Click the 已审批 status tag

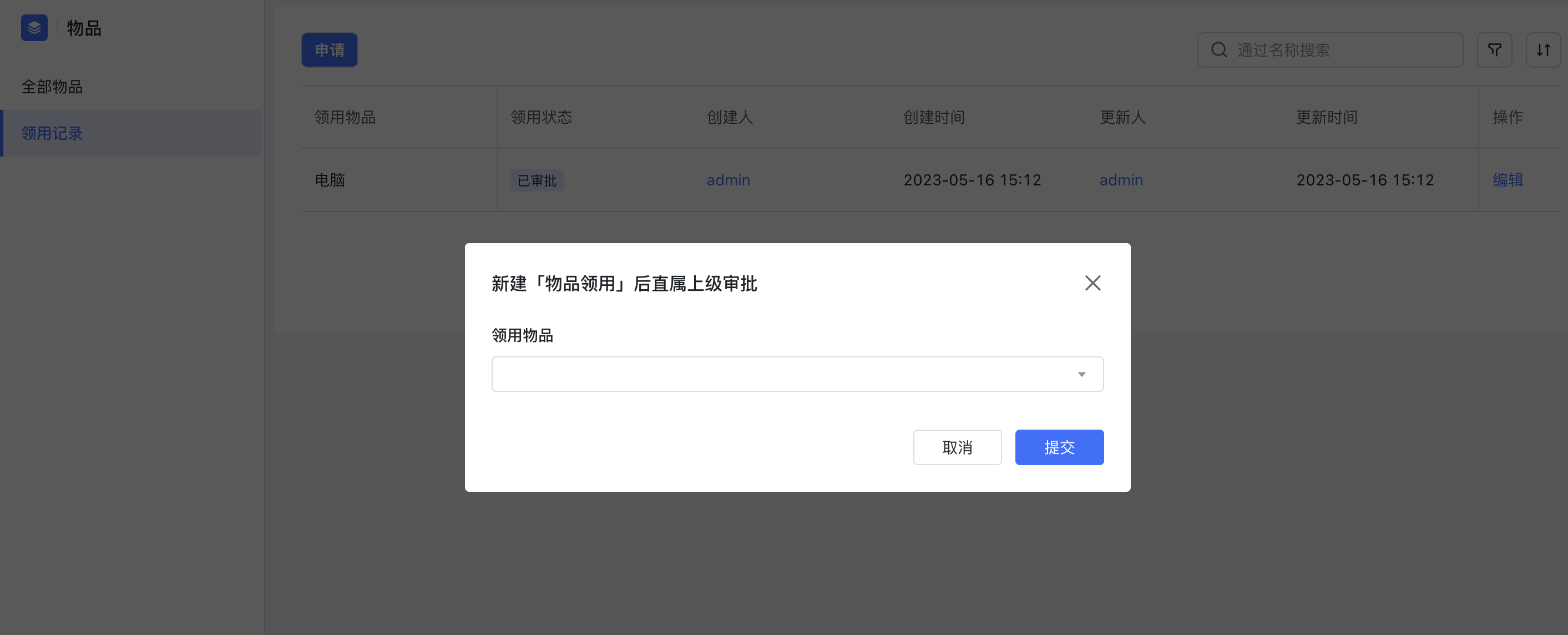537,181
